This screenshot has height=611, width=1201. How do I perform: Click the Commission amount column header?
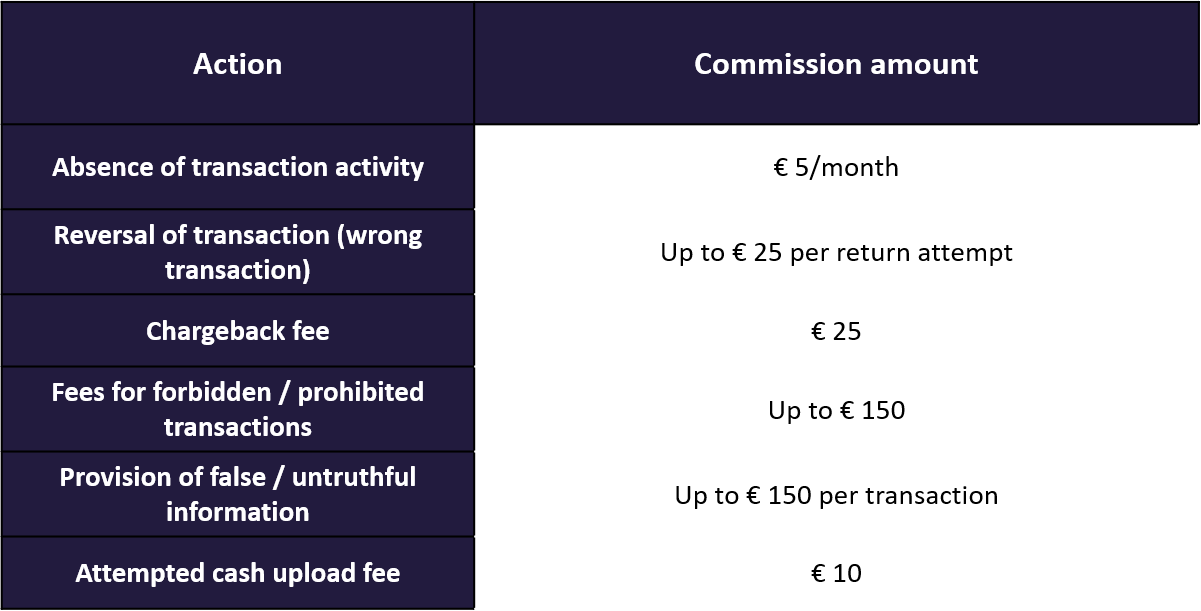[x=836, y=64]
